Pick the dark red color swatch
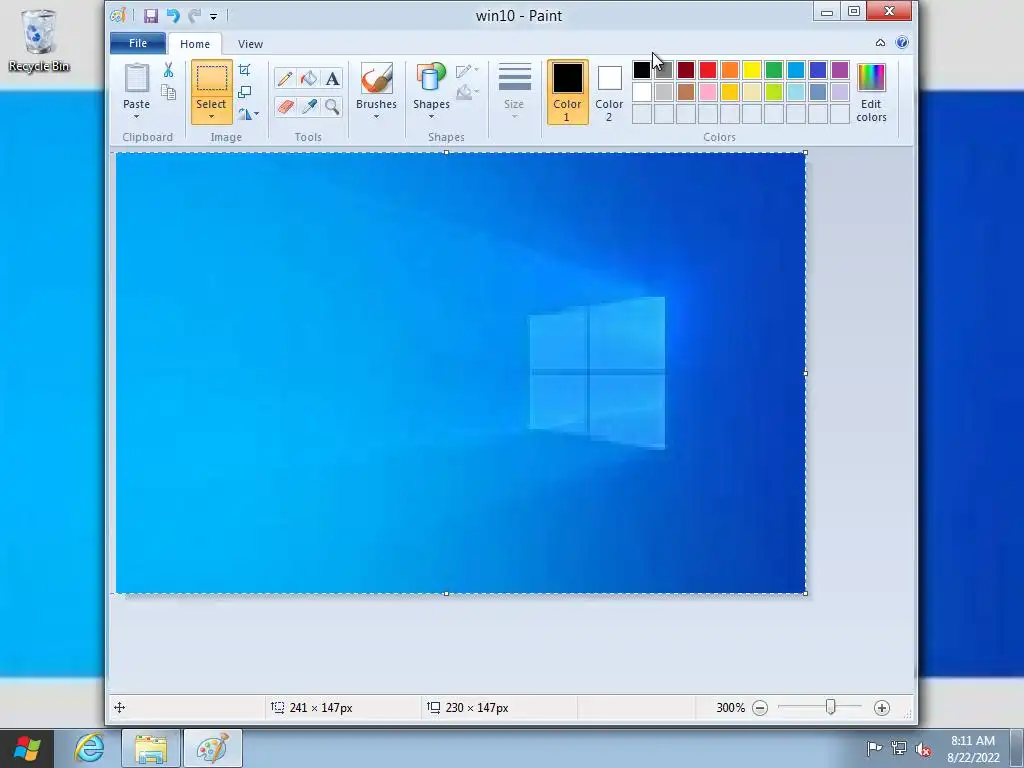This screenshot has height=768, width=1024. point(686,70)
